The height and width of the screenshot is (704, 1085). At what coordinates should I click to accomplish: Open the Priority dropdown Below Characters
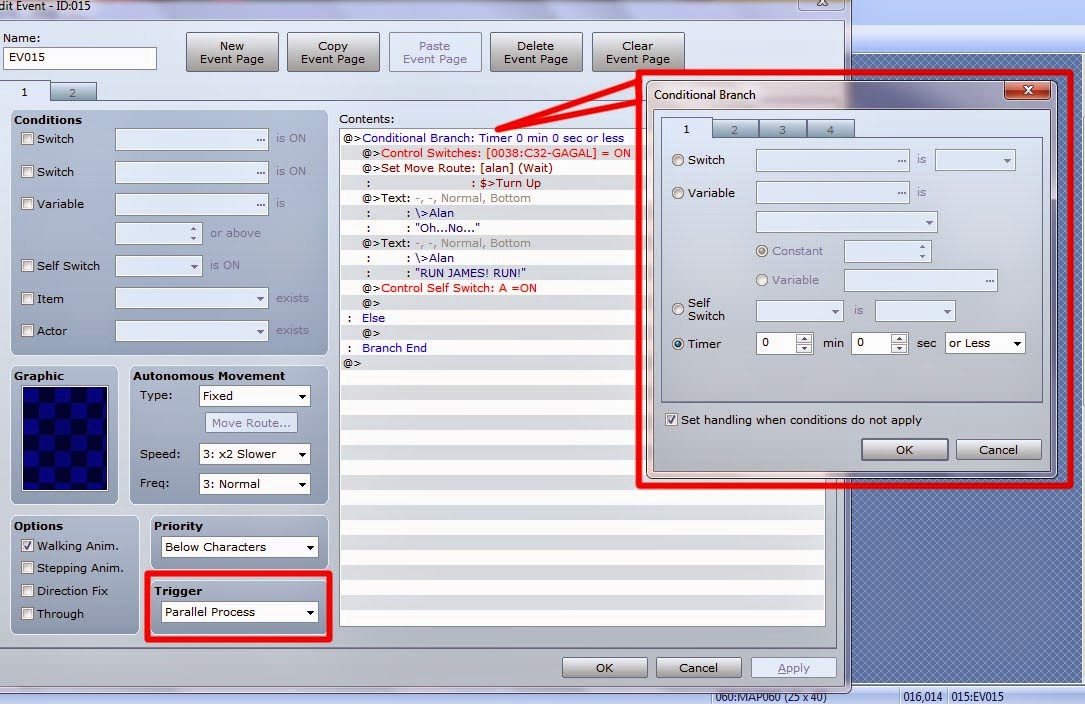(239, 547)
